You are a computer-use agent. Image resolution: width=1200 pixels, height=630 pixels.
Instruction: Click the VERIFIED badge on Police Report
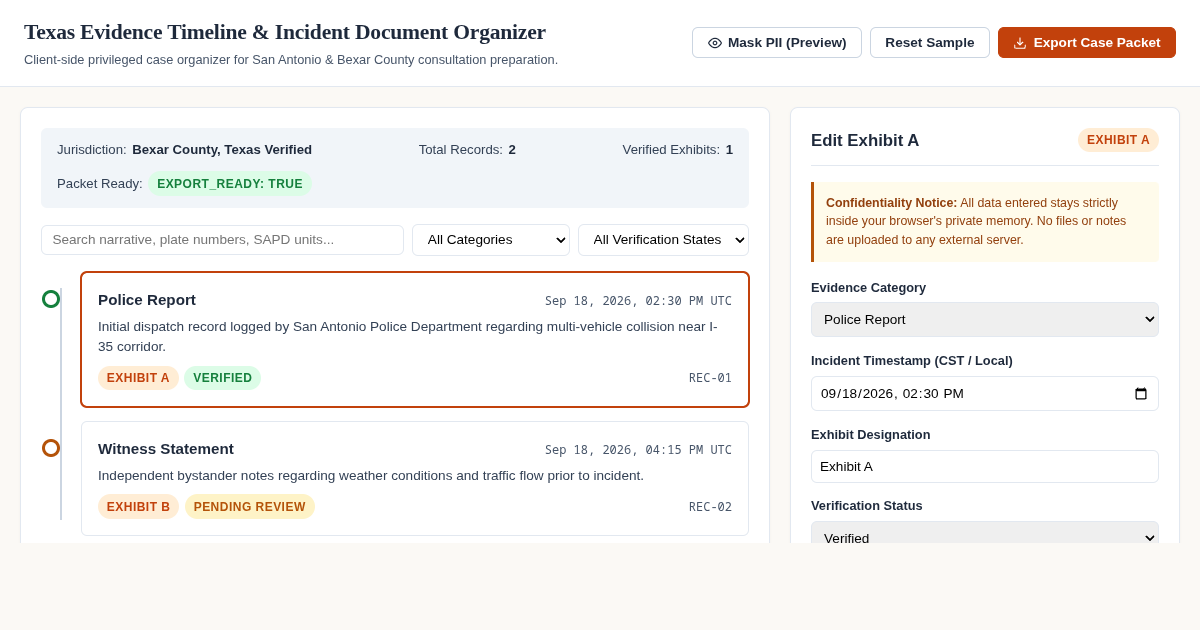tap(222, 378)
